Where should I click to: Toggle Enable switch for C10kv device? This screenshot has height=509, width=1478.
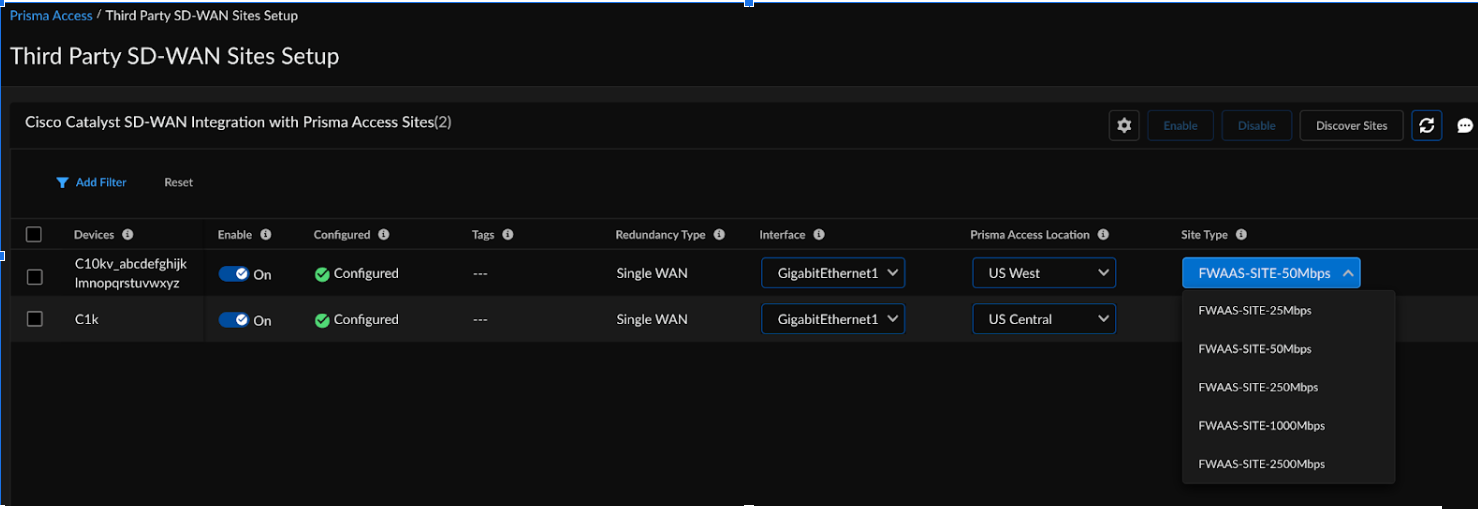coord(234,274)
